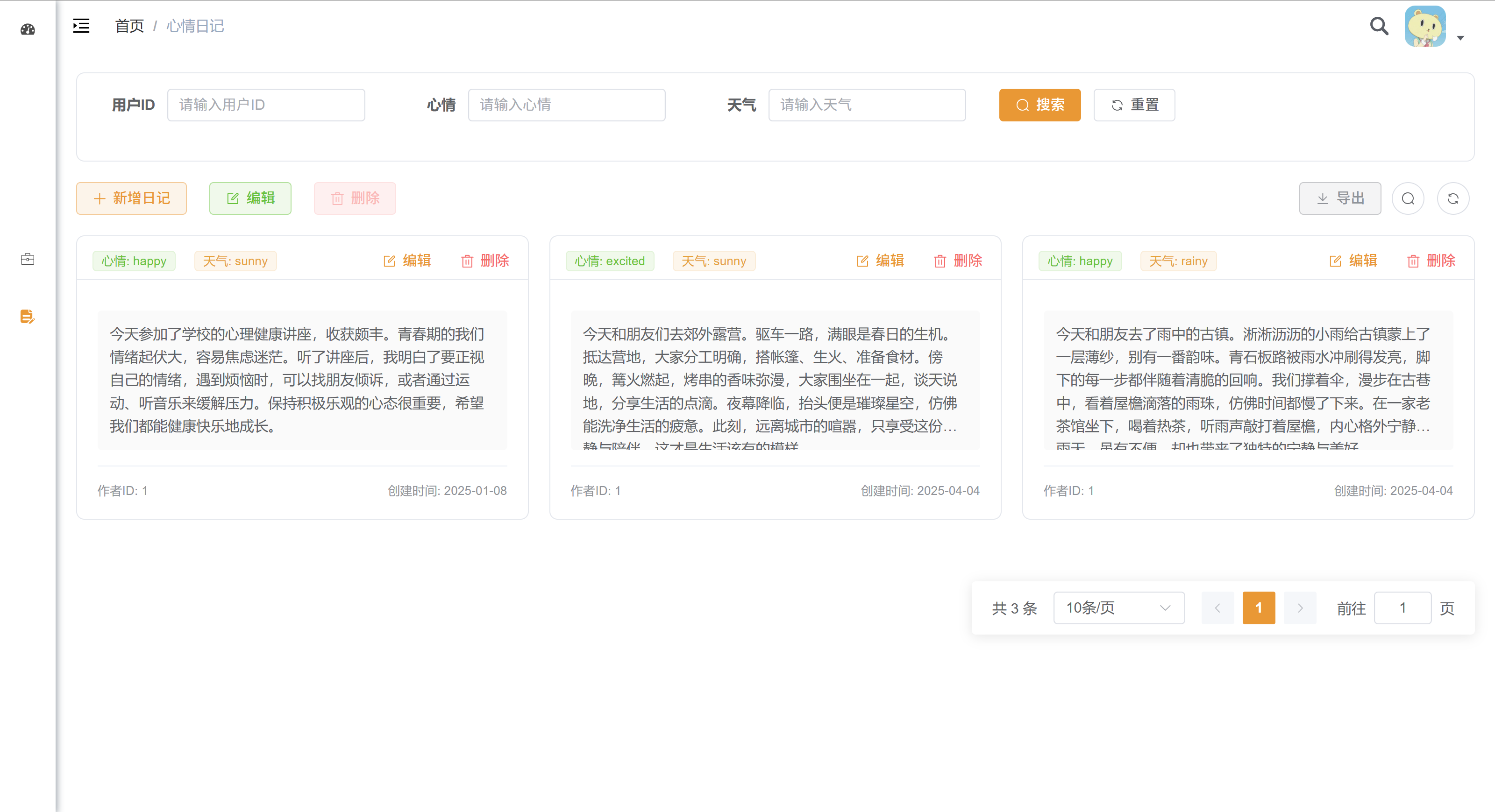Select the mood diary sidebar icon
Screen dimensions: 1495x812
tap(27, 317)
